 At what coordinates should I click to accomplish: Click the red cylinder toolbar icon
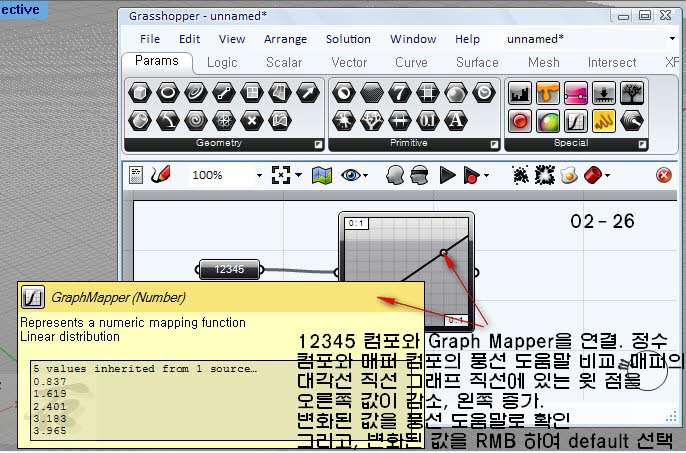pyautogui.click(x=593, y=175)
